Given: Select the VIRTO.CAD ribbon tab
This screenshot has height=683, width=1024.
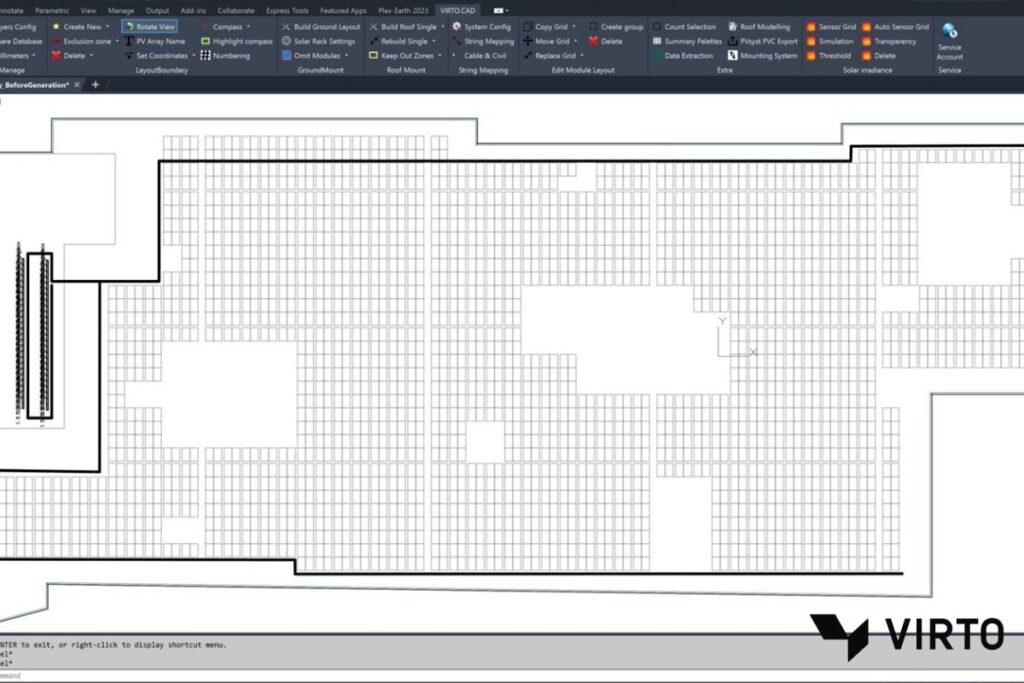Looking at the screenshot, I should 458,10.
